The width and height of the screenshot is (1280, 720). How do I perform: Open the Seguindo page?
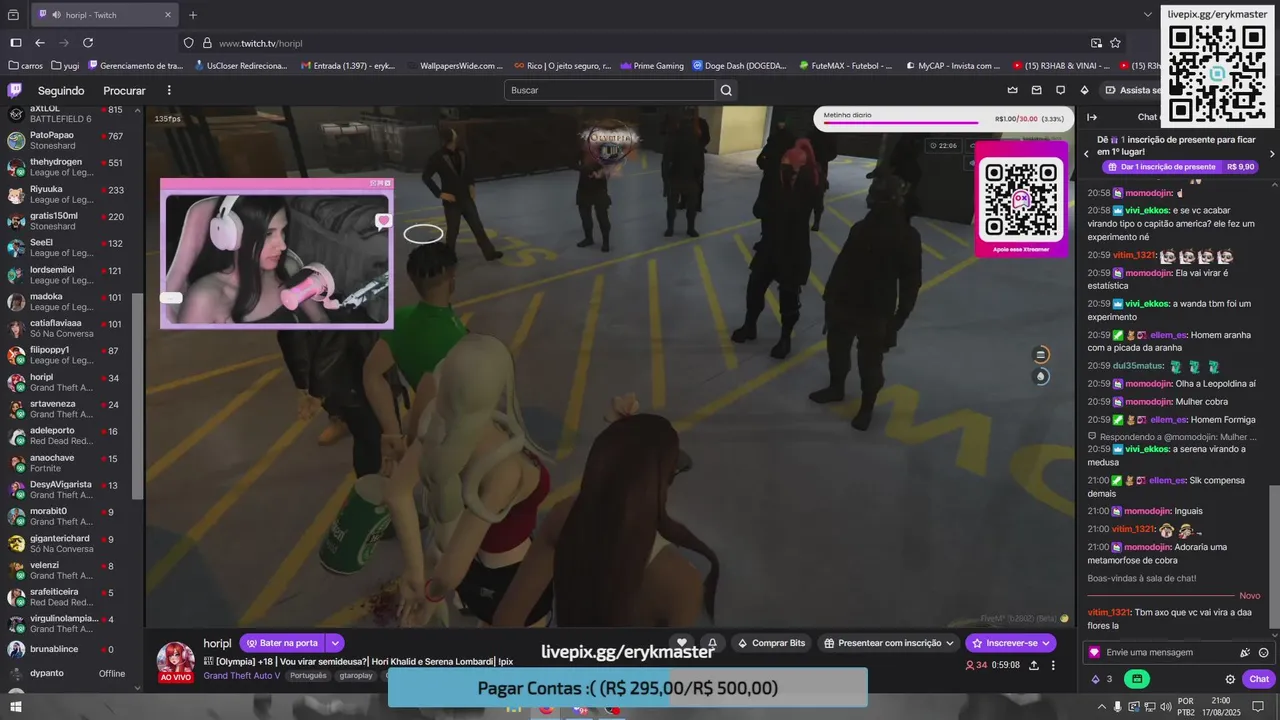pyautogui.click(x=61, y=90)
